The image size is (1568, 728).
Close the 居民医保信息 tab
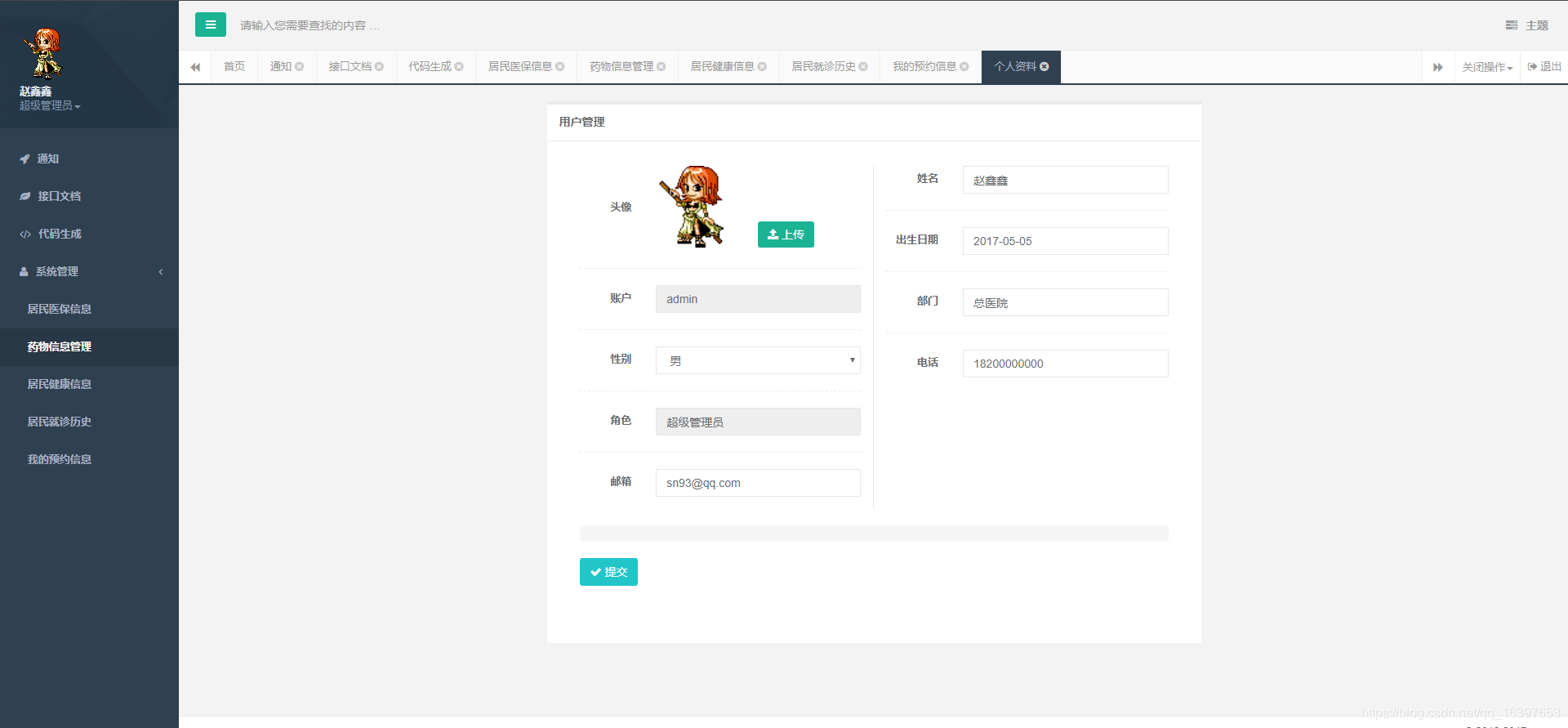560,67
